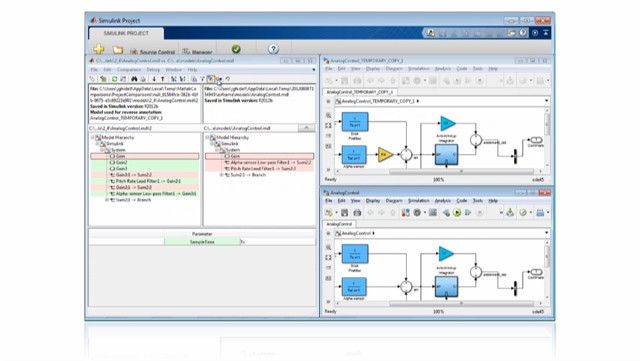Open project with the folder icon

(118, 50)
